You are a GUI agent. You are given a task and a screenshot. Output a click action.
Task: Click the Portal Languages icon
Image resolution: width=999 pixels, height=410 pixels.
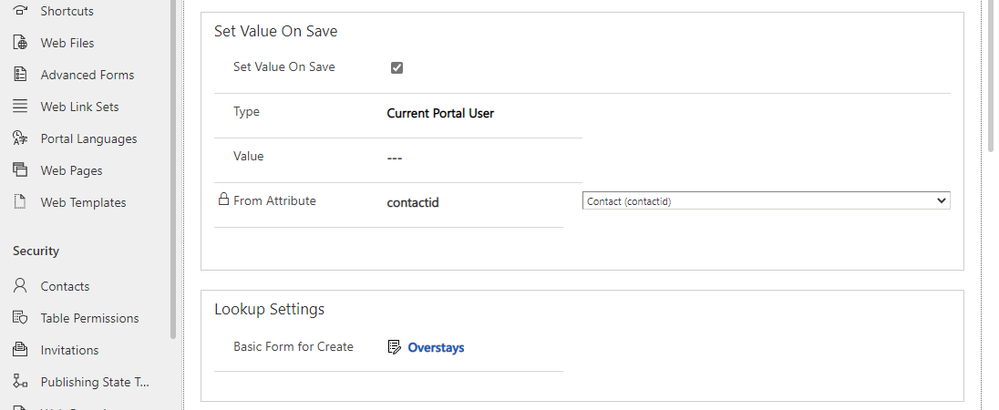coord(19,139)
